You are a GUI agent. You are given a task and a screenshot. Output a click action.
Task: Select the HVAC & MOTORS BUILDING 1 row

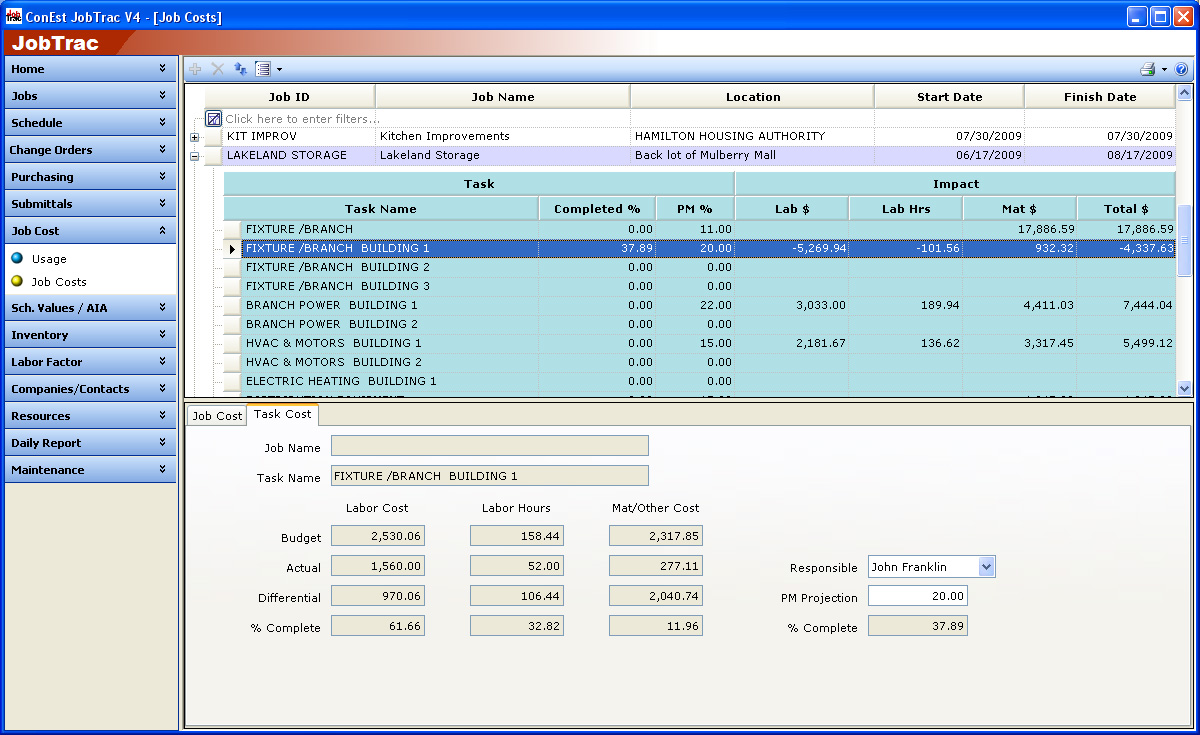[x=699, y=343]
